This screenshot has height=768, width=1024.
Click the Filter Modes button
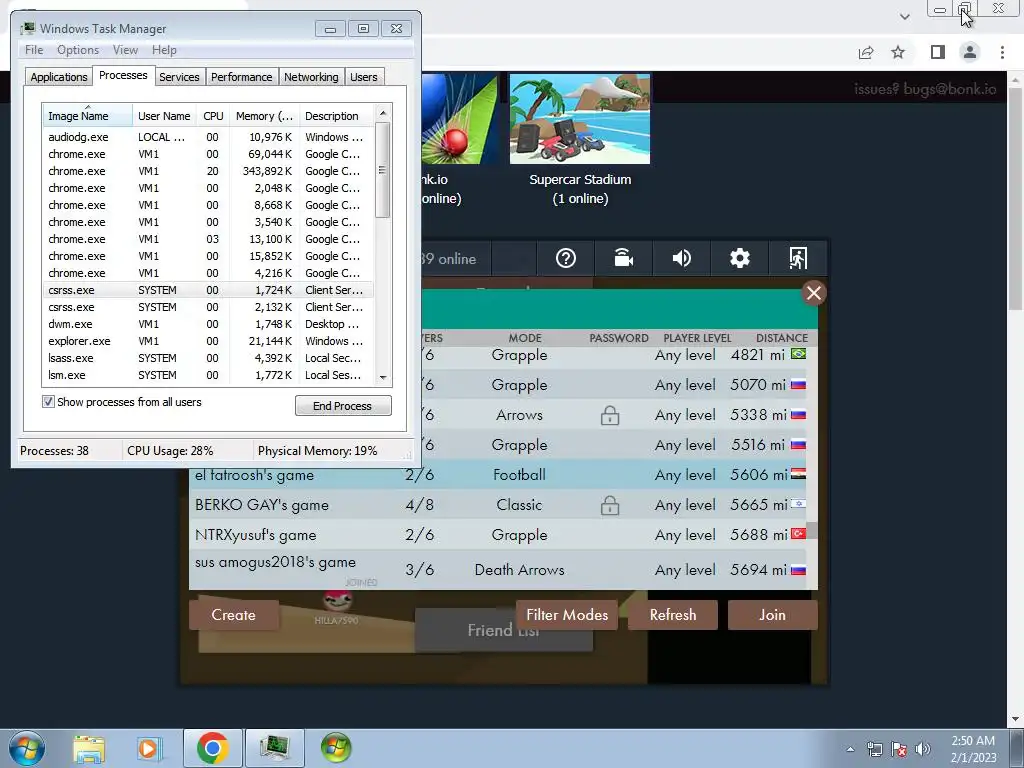coord(567,615)
